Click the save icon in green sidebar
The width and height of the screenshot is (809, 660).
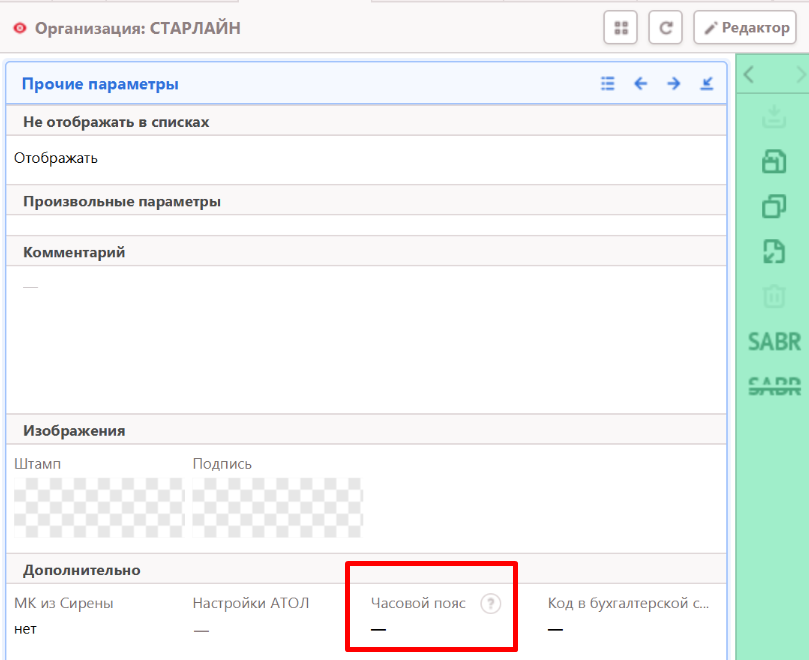[774, 161]
